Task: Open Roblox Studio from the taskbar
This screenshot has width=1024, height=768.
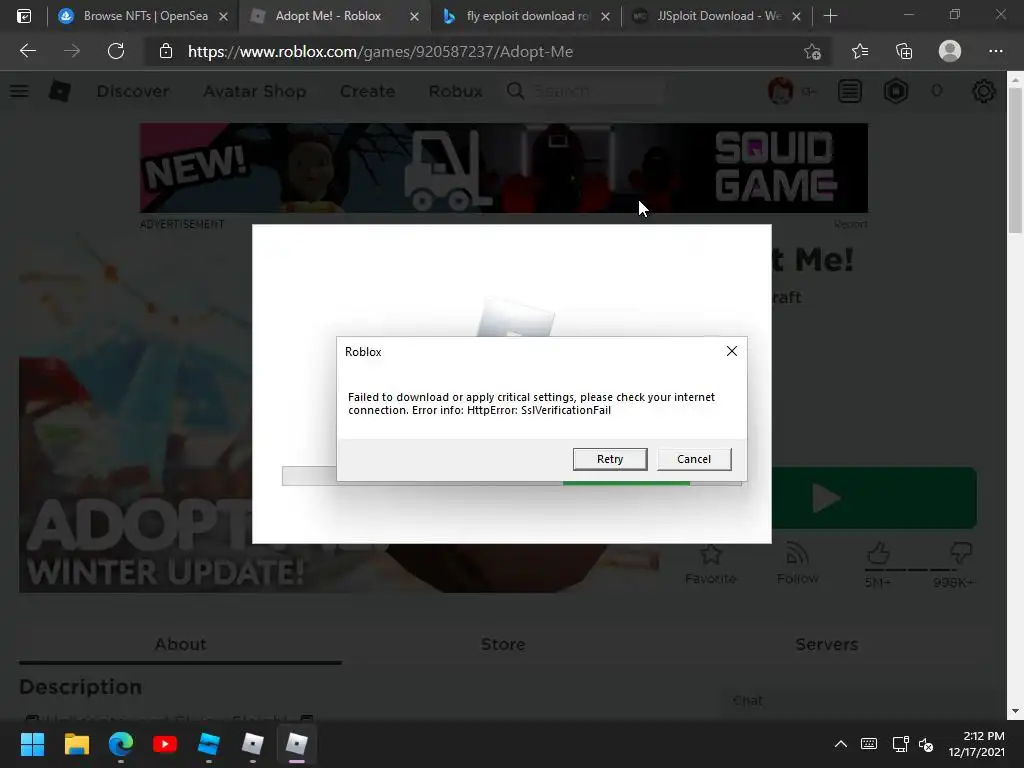Action: tap(209, 744)
